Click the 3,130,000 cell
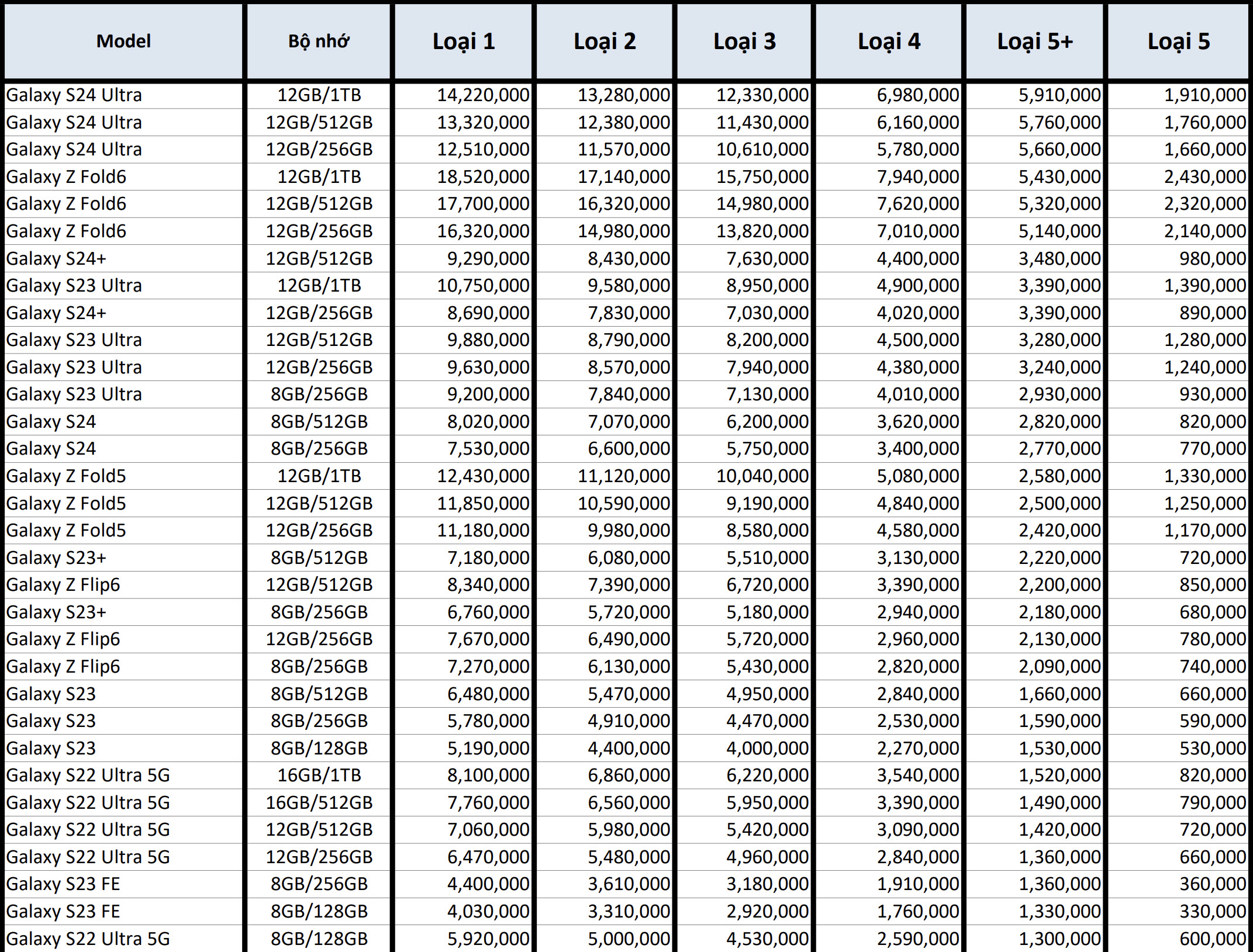The height and width of the screenshot is (952, 1253). point(889,558)
